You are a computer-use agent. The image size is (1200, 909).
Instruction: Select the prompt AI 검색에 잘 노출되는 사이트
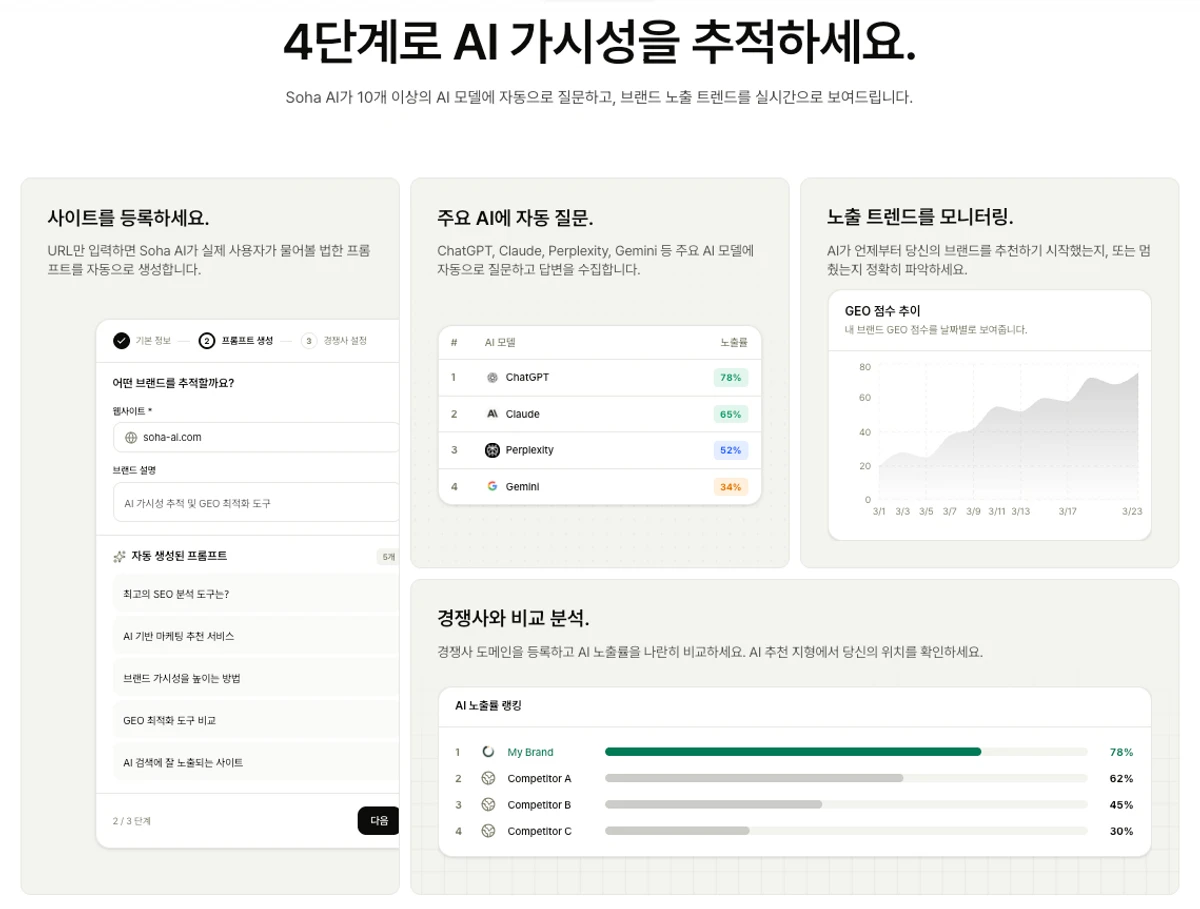click(x=256, y=762)
